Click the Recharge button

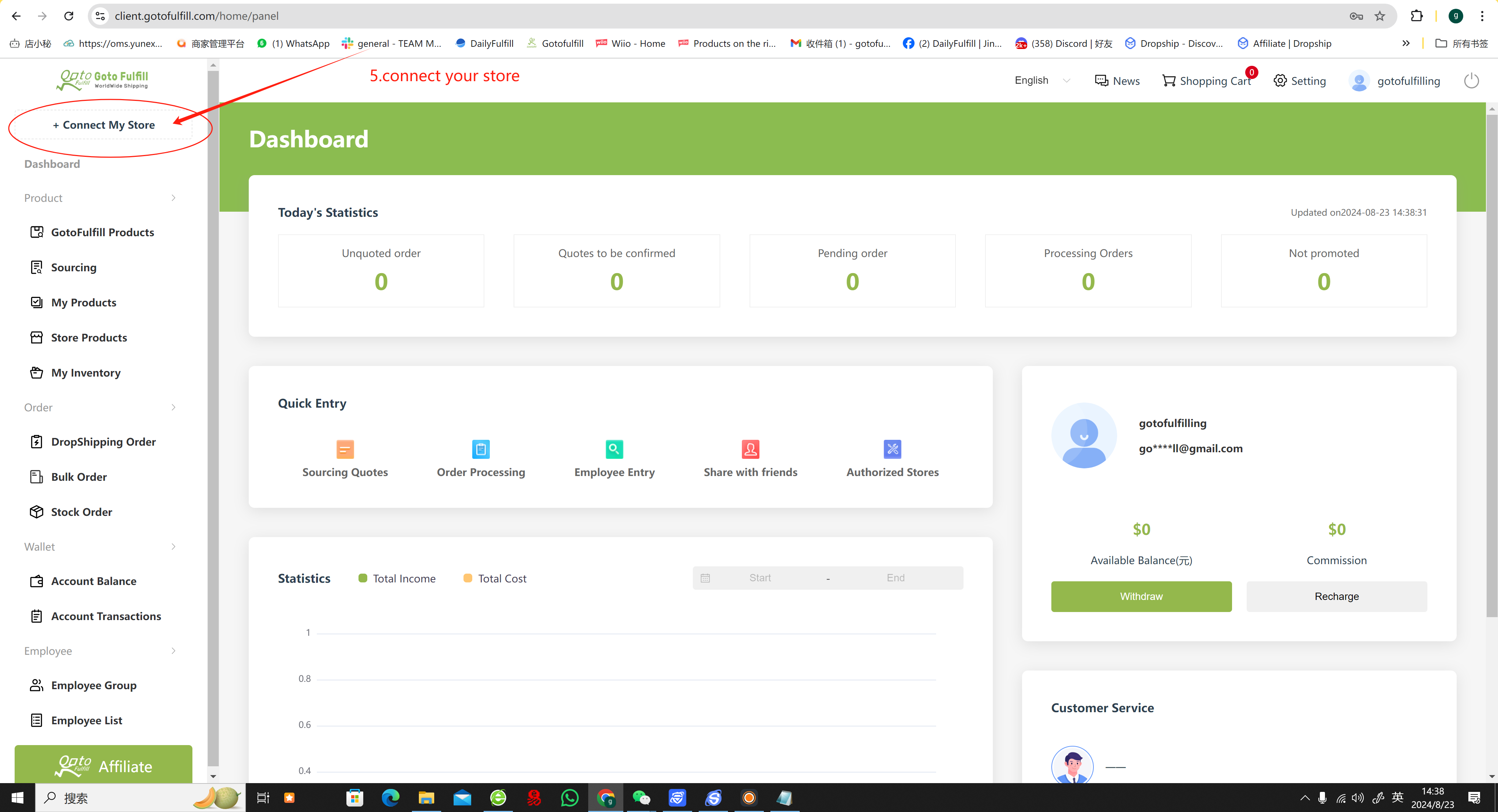tap(1336, 596)
